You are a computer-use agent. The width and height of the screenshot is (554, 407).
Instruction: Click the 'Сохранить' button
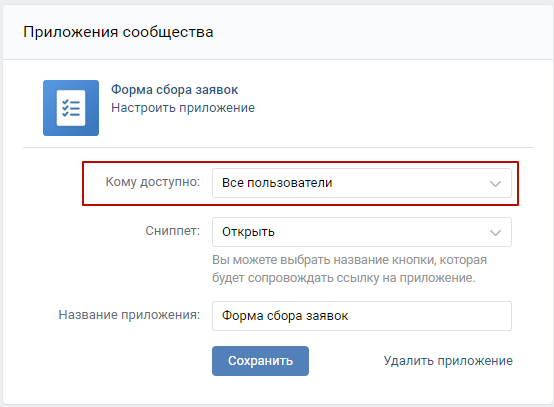pyautogui.click(x=260, y=361)
